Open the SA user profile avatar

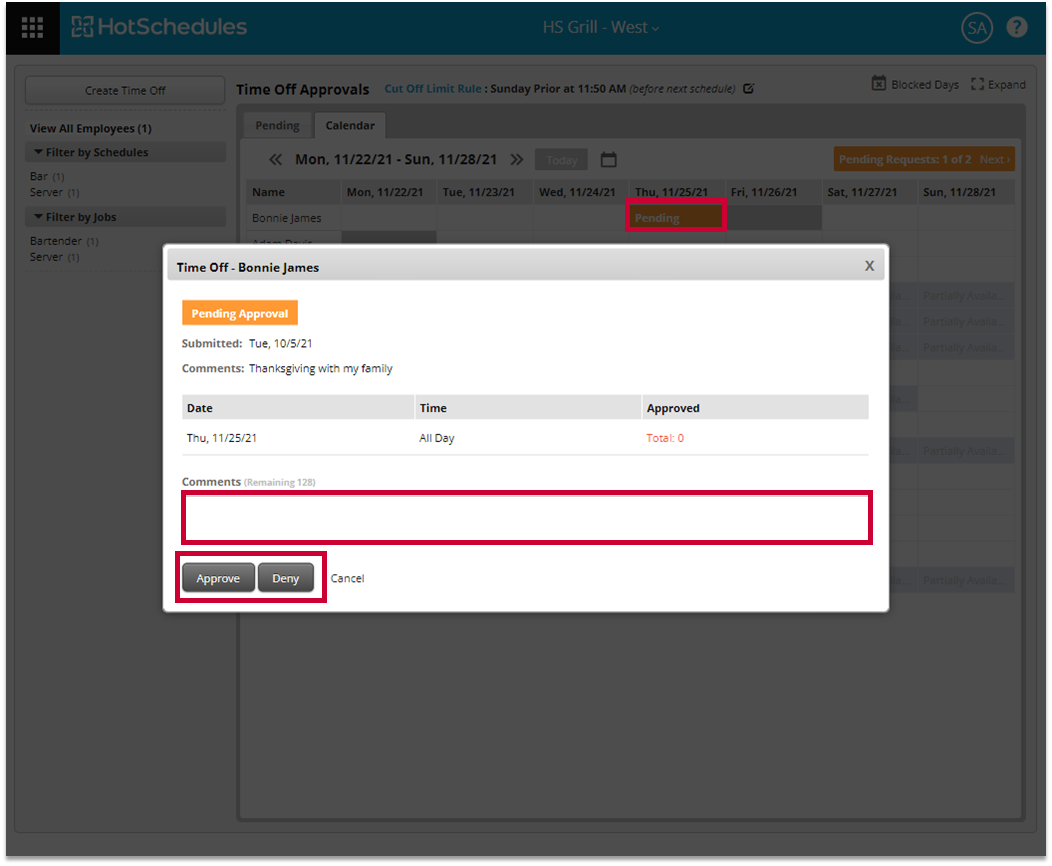click(976, 28)
